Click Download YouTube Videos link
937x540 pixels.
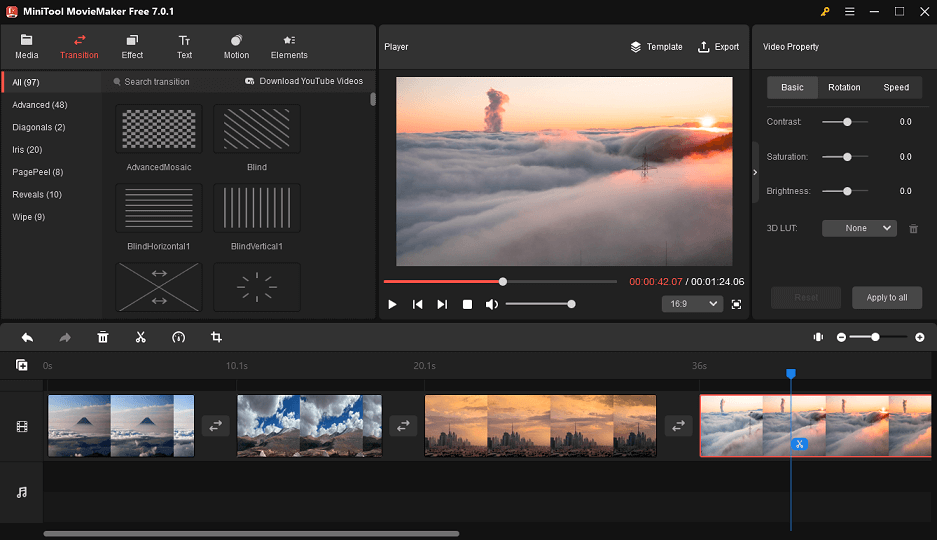(304, 81)
